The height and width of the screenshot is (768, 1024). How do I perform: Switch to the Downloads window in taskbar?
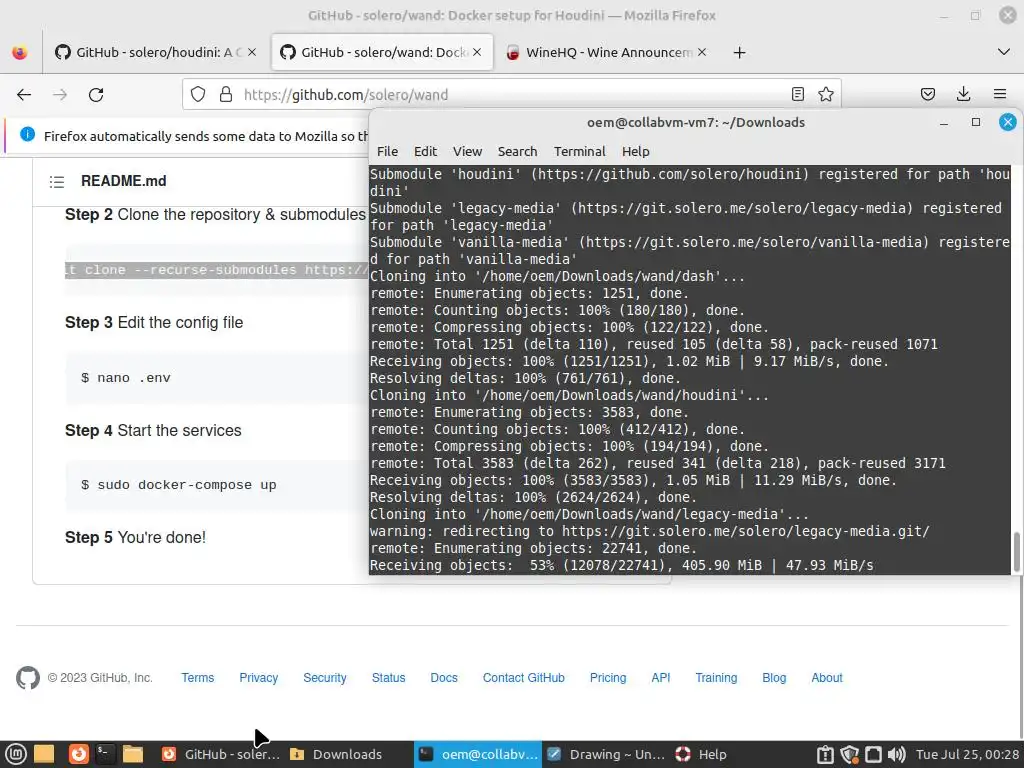tap(347, 754)
